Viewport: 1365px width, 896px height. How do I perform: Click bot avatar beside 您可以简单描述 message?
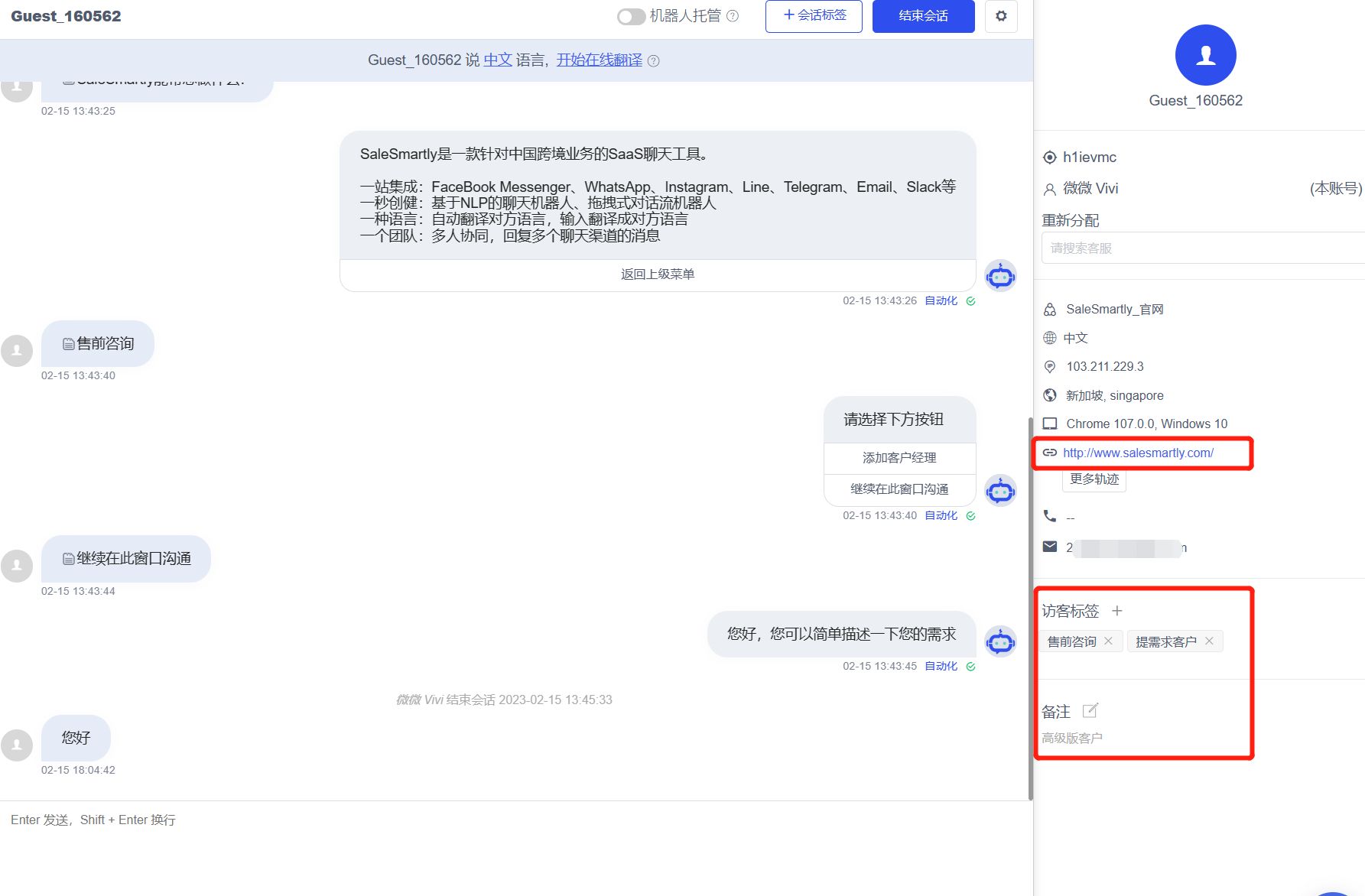click(1000, 641)
